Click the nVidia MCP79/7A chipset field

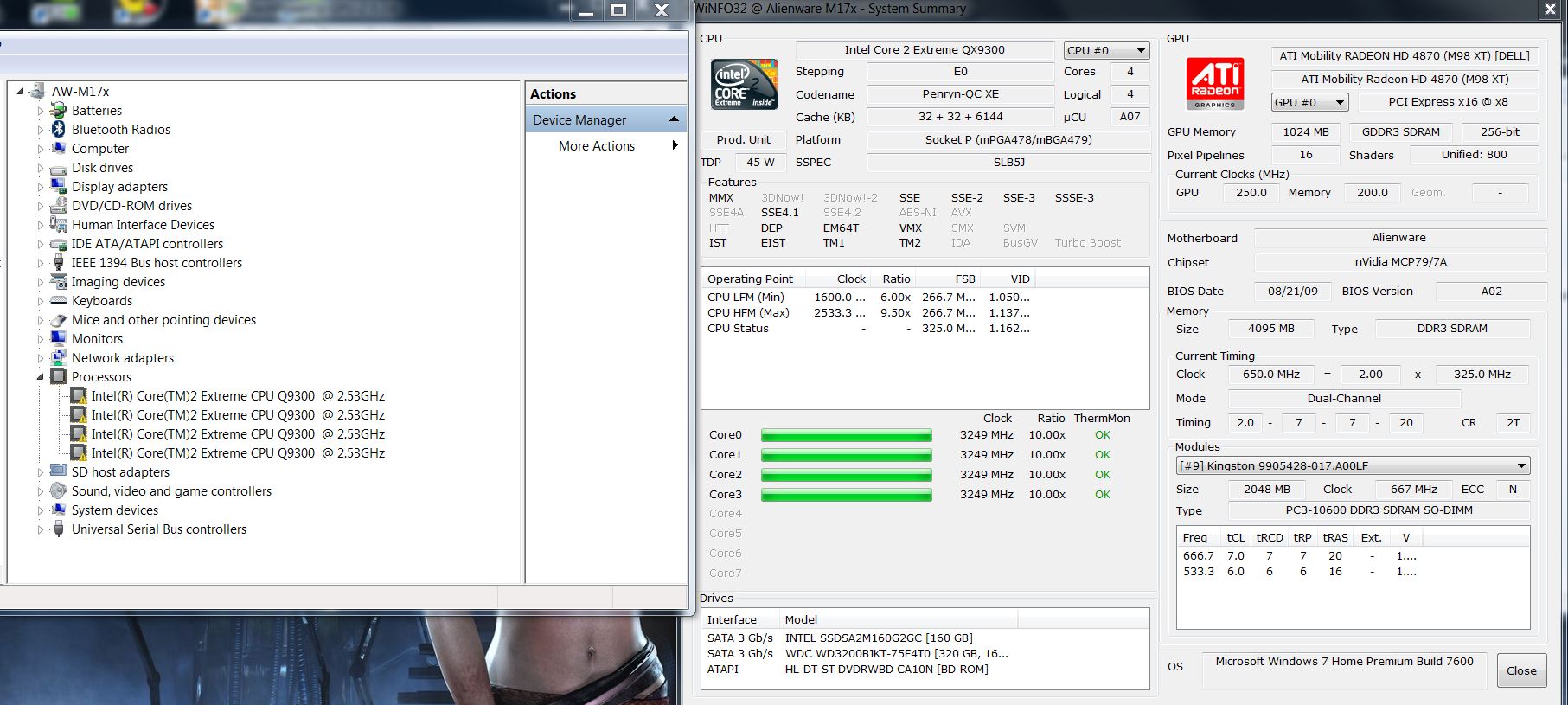click(1400, 262)
